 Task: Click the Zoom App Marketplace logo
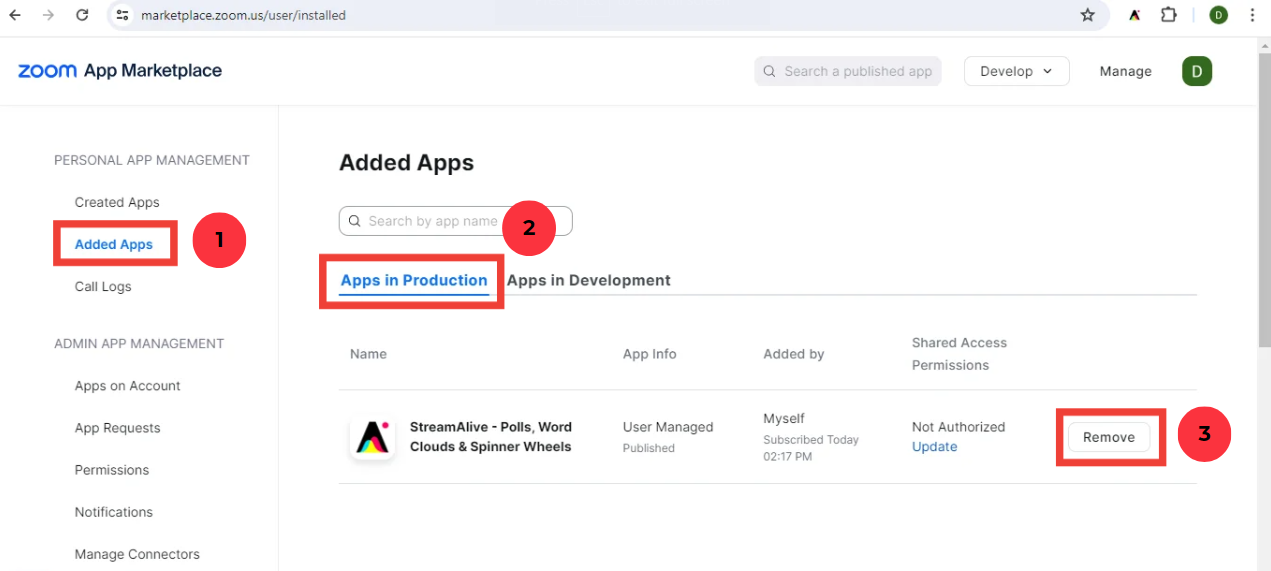120,71
